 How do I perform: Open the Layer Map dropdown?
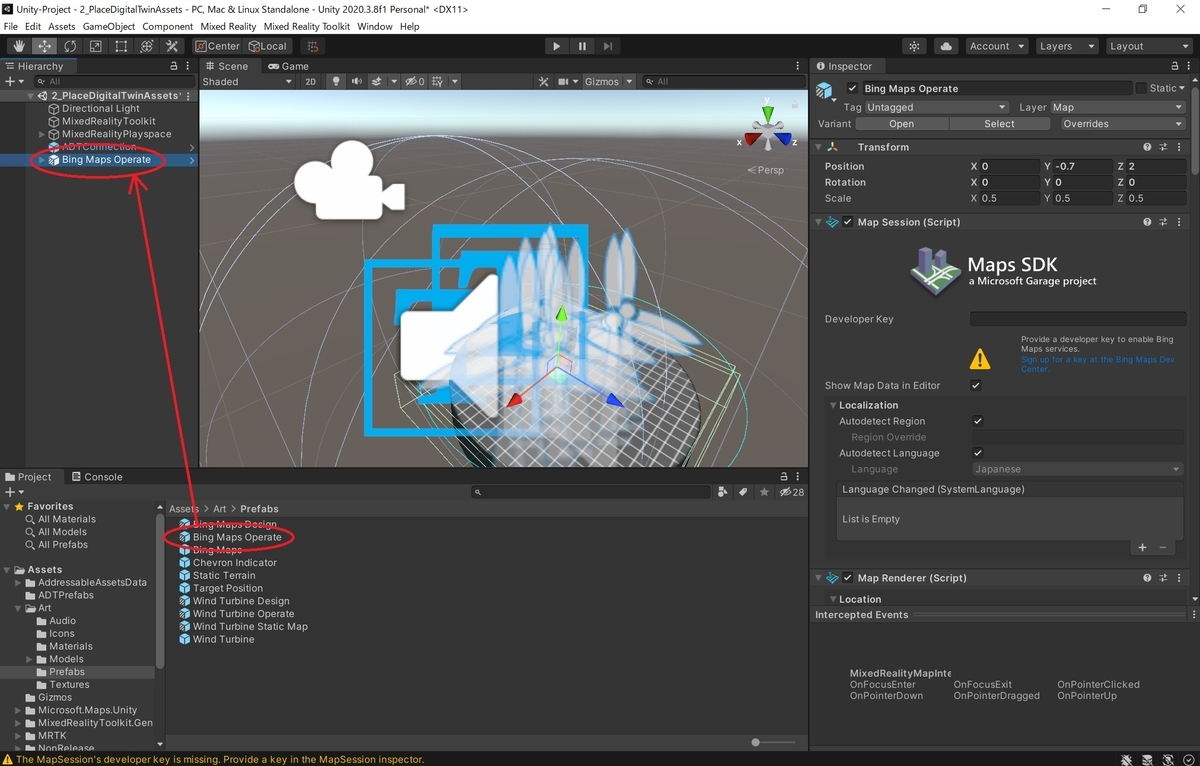(1117, 107)
